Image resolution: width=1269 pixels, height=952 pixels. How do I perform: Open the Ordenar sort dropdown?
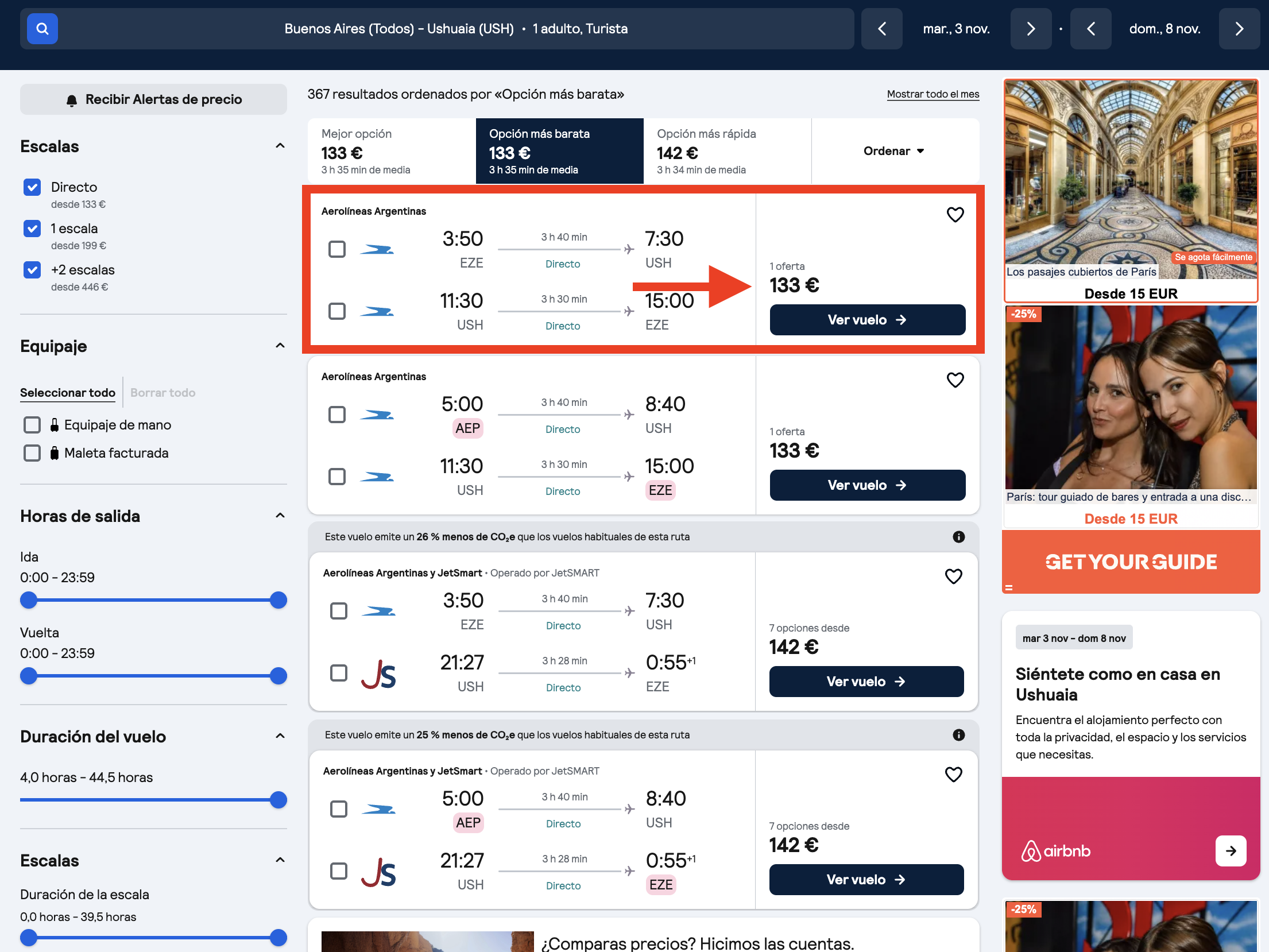[895, 151]
